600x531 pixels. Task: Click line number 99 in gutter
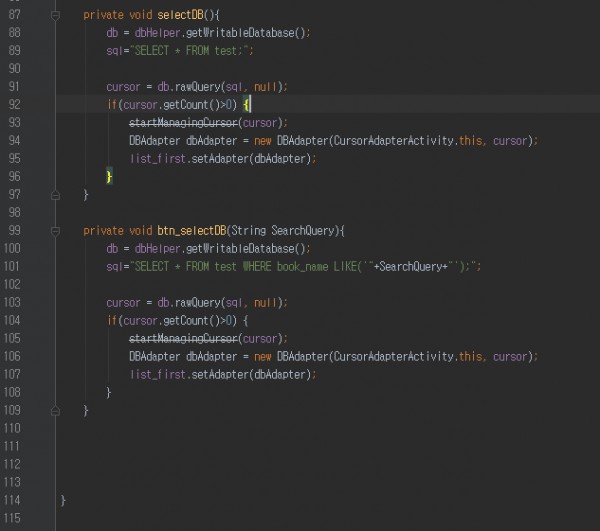(14, 230)
